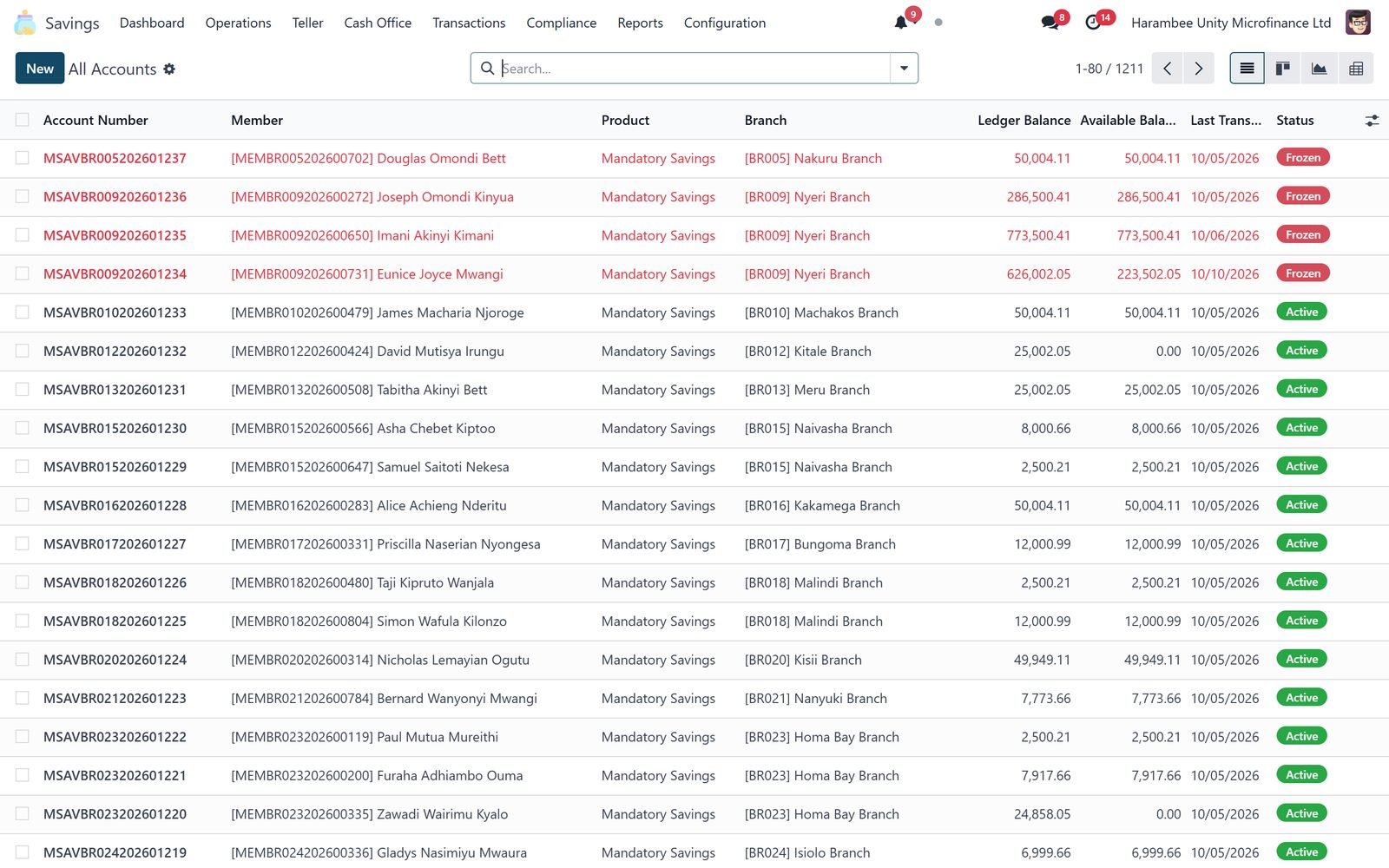Select checkbox for MSAVBR005202601237
1389x868 pixels.
click(x=23, y=158)
